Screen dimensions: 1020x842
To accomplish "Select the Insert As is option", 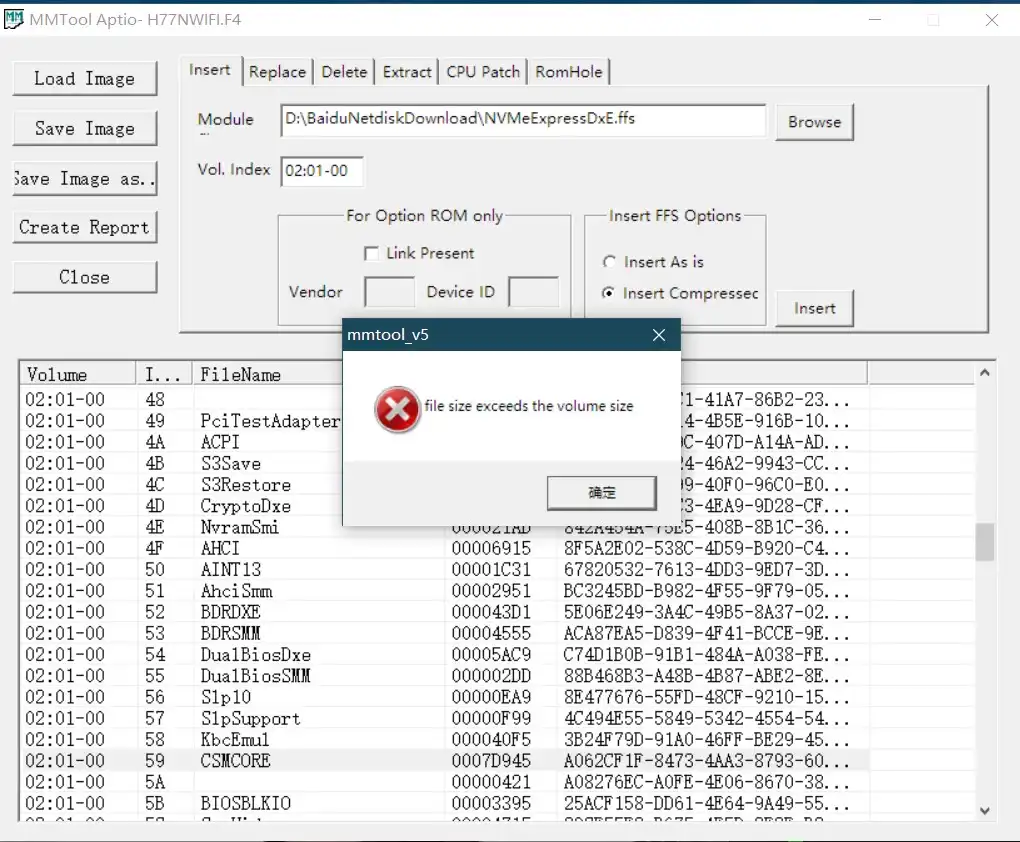I will coord(610,261).
